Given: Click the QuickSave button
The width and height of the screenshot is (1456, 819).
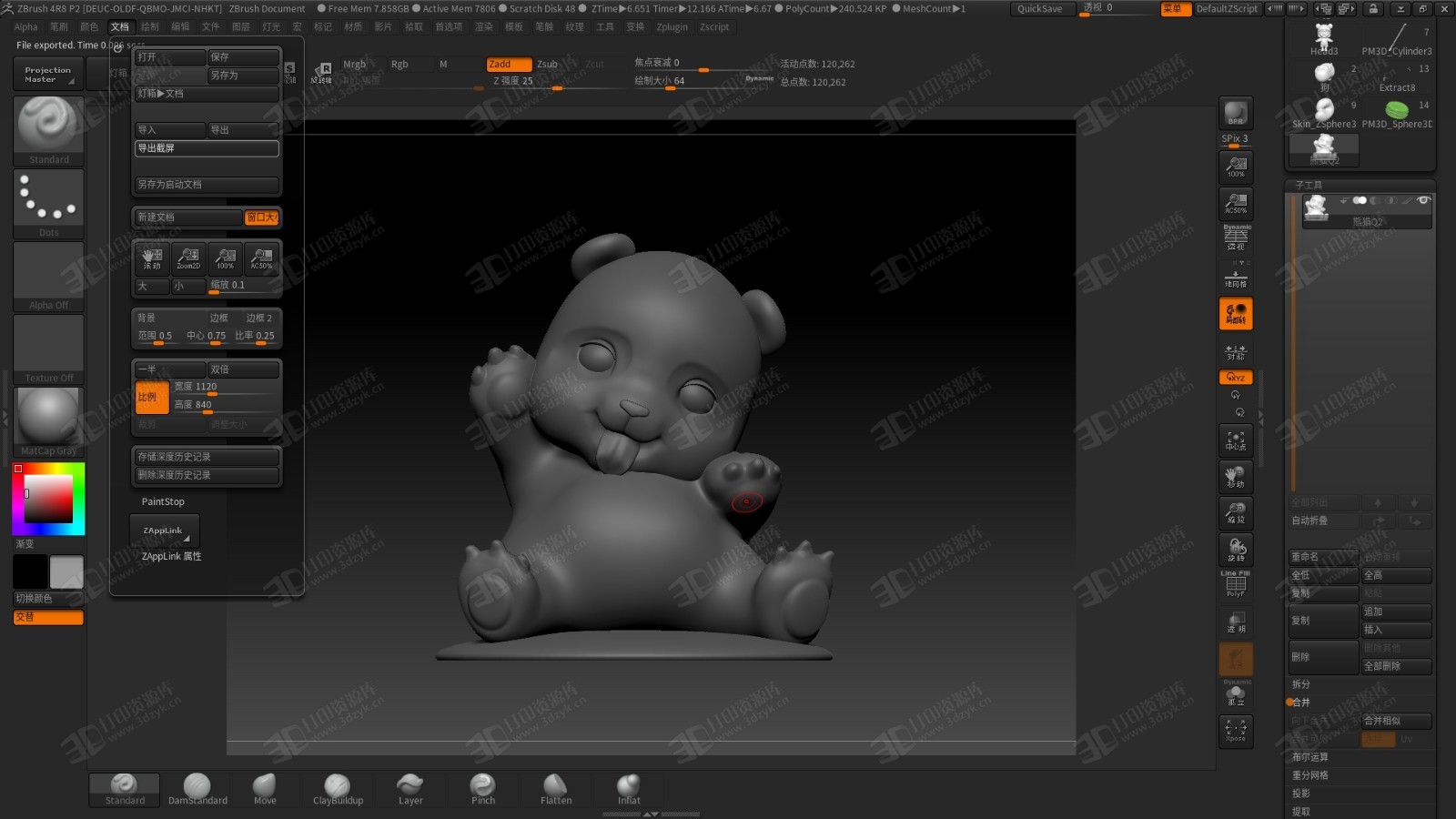Looking at the screenshot, I should point(1039,8).
